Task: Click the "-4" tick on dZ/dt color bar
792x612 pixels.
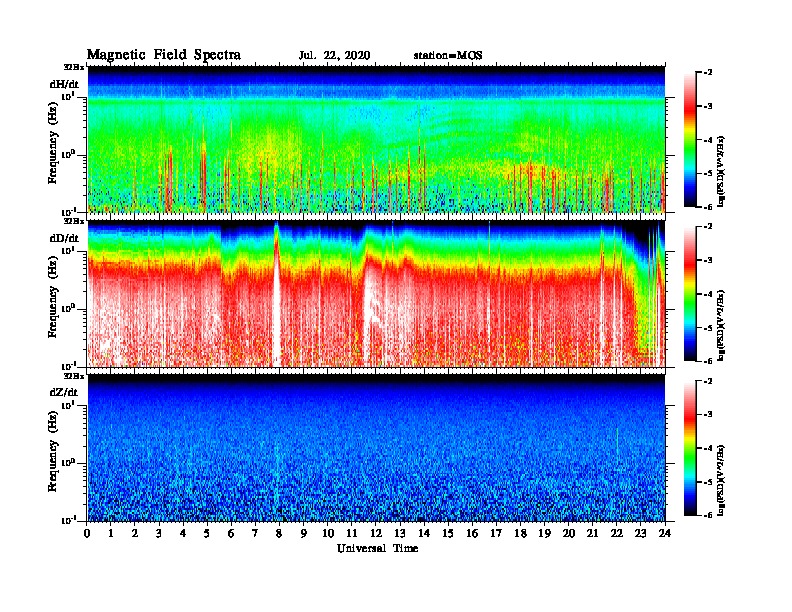Action: click(x=708, y=448)
